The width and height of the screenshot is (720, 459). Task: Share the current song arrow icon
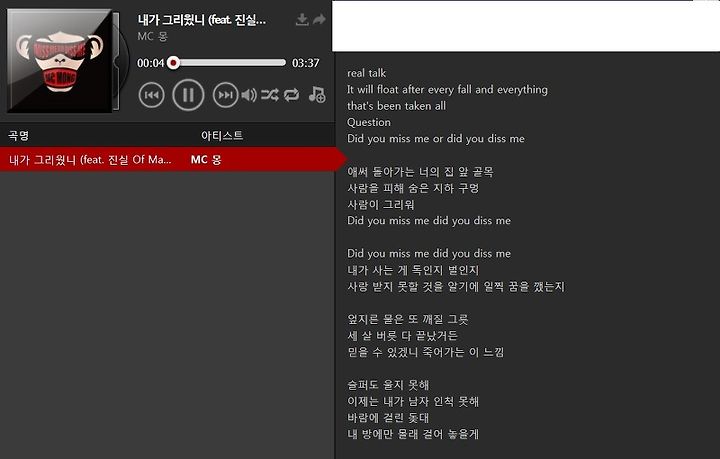tap(319, 19)
